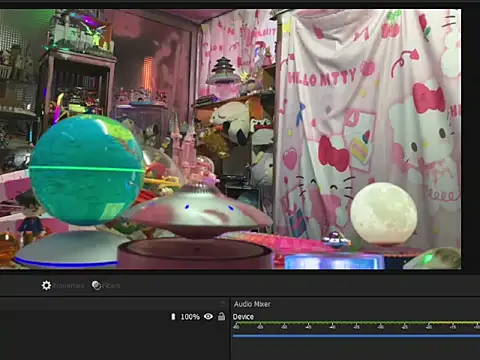This screenshot has width=480, height=360.
Task: Select the source row in Sources list
Action: pyautogui.click(x=114, y=316)
